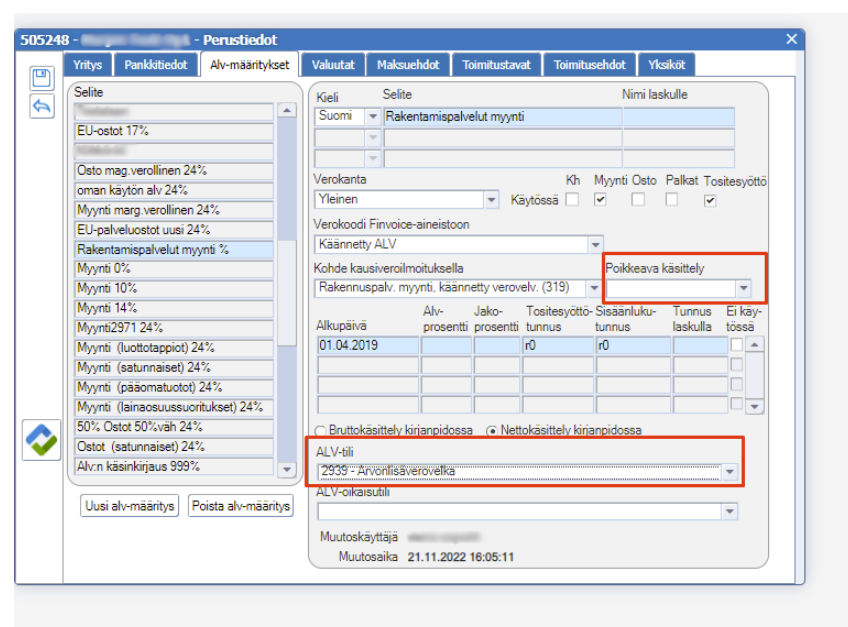Click down arrow of the Selite list scrollbar
This screenshot has width=848, height=627.
point(287,470)
